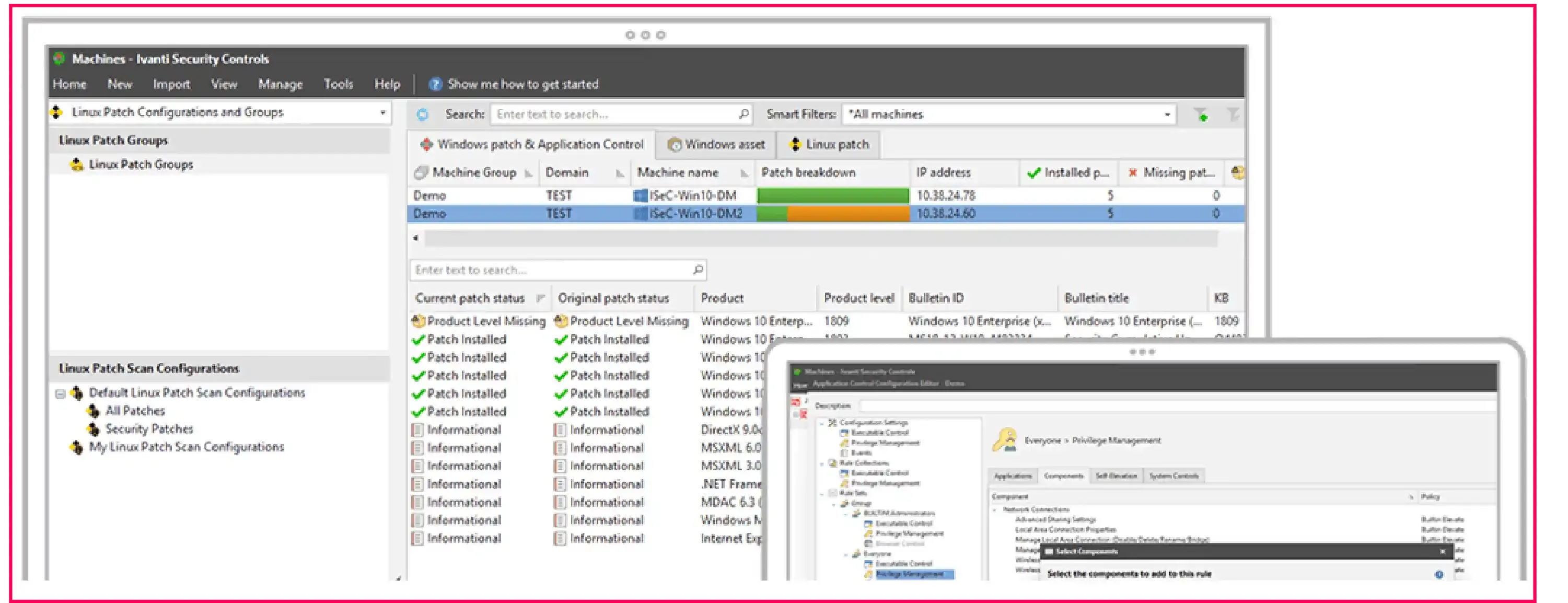Click the DirectX row Informational document icon
1568x603 pixels.
[417, 430]
